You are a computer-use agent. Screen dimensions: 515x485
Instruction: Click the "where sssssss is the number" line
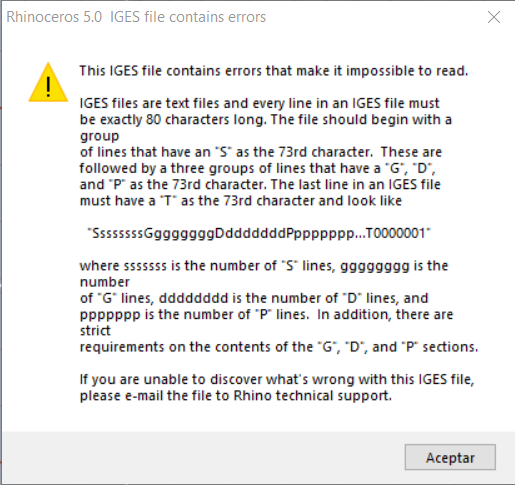click(x=264, y=266)
